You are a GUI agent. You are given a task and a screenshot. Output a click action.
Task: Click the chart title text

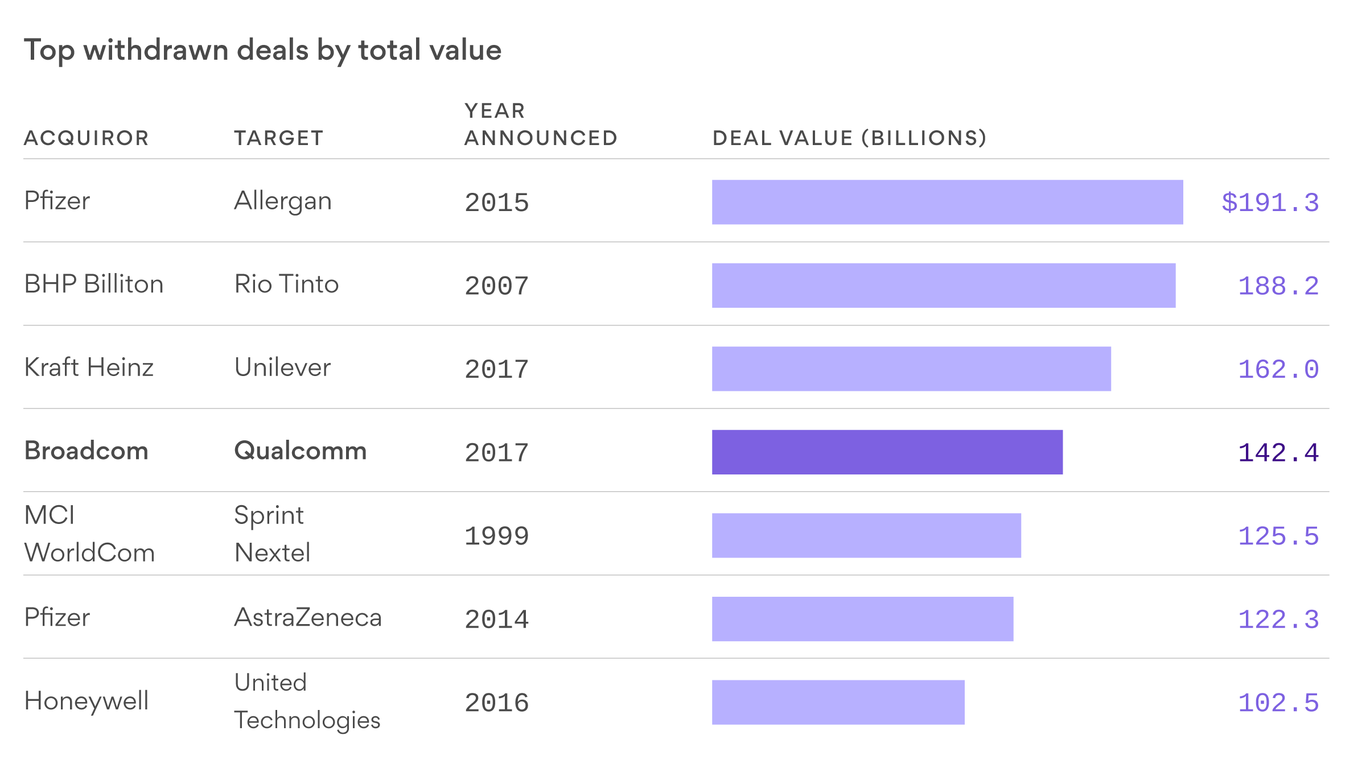tap(262, 50)
